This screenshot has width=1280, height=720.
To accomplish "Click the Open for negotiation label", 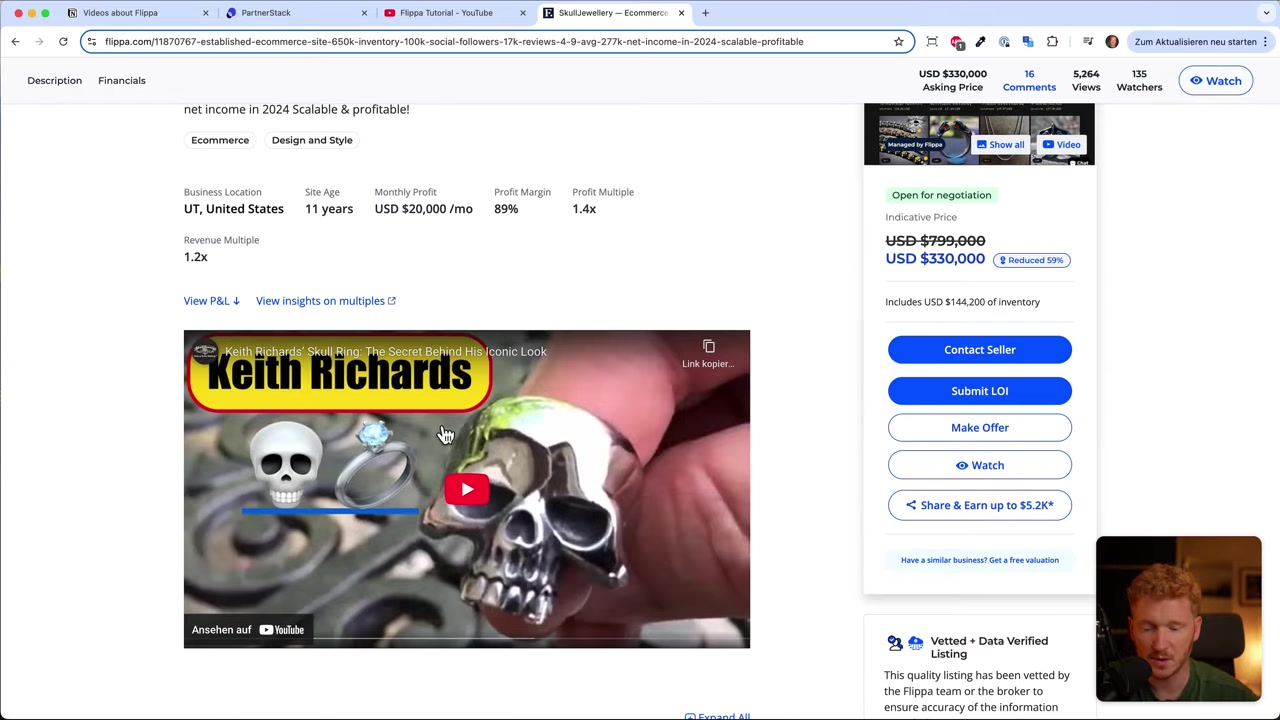I will pos(941,195).
